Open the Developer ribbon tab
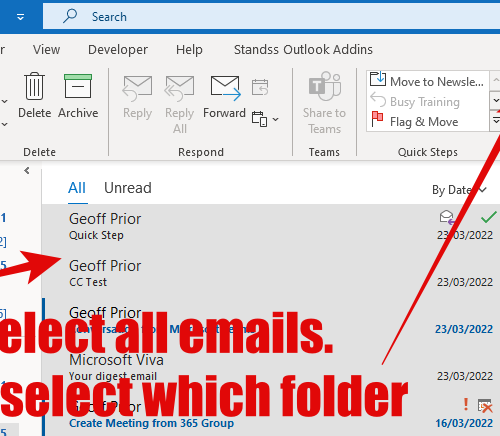Screen dimensions: 500x436 118,50
